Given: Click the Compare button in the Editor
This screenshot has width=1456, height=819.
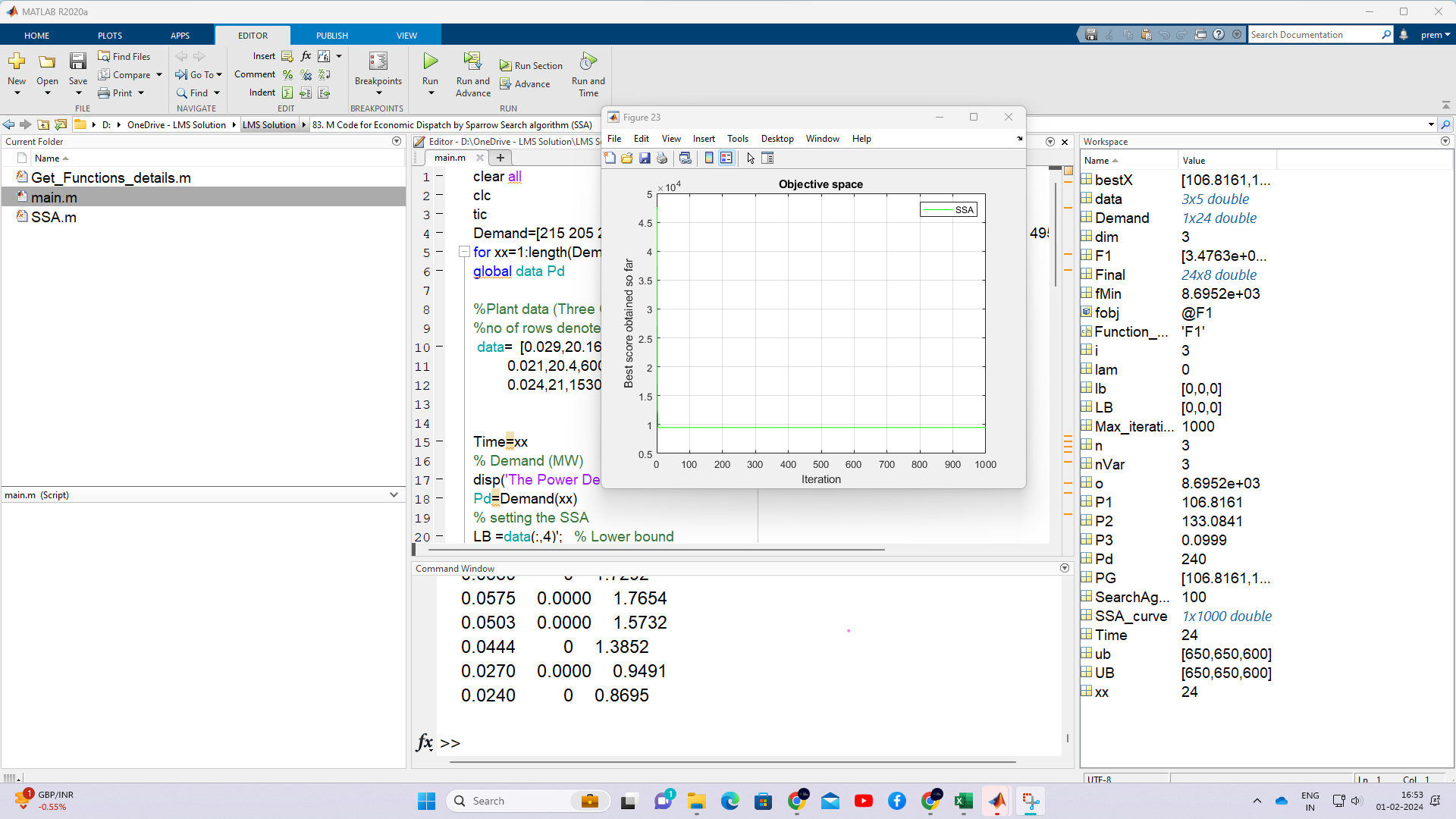Looking at the screenshot, I should pos(130,74).
